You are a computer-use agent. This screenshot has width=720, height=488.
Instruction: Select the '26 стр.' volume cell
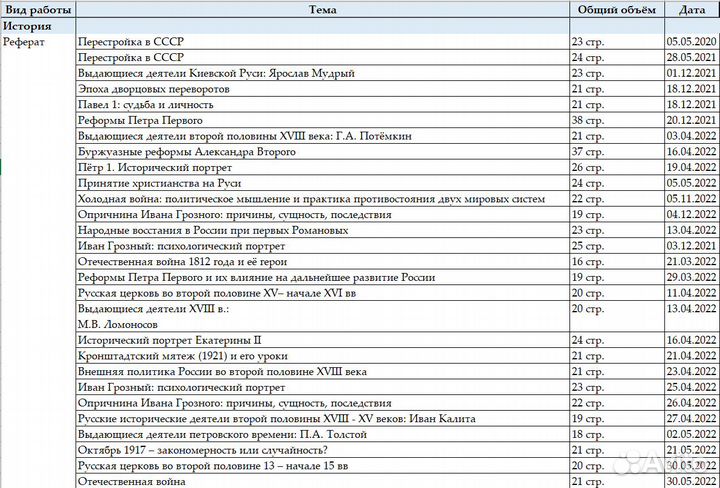pyautogui.click(x=617, y=167)
